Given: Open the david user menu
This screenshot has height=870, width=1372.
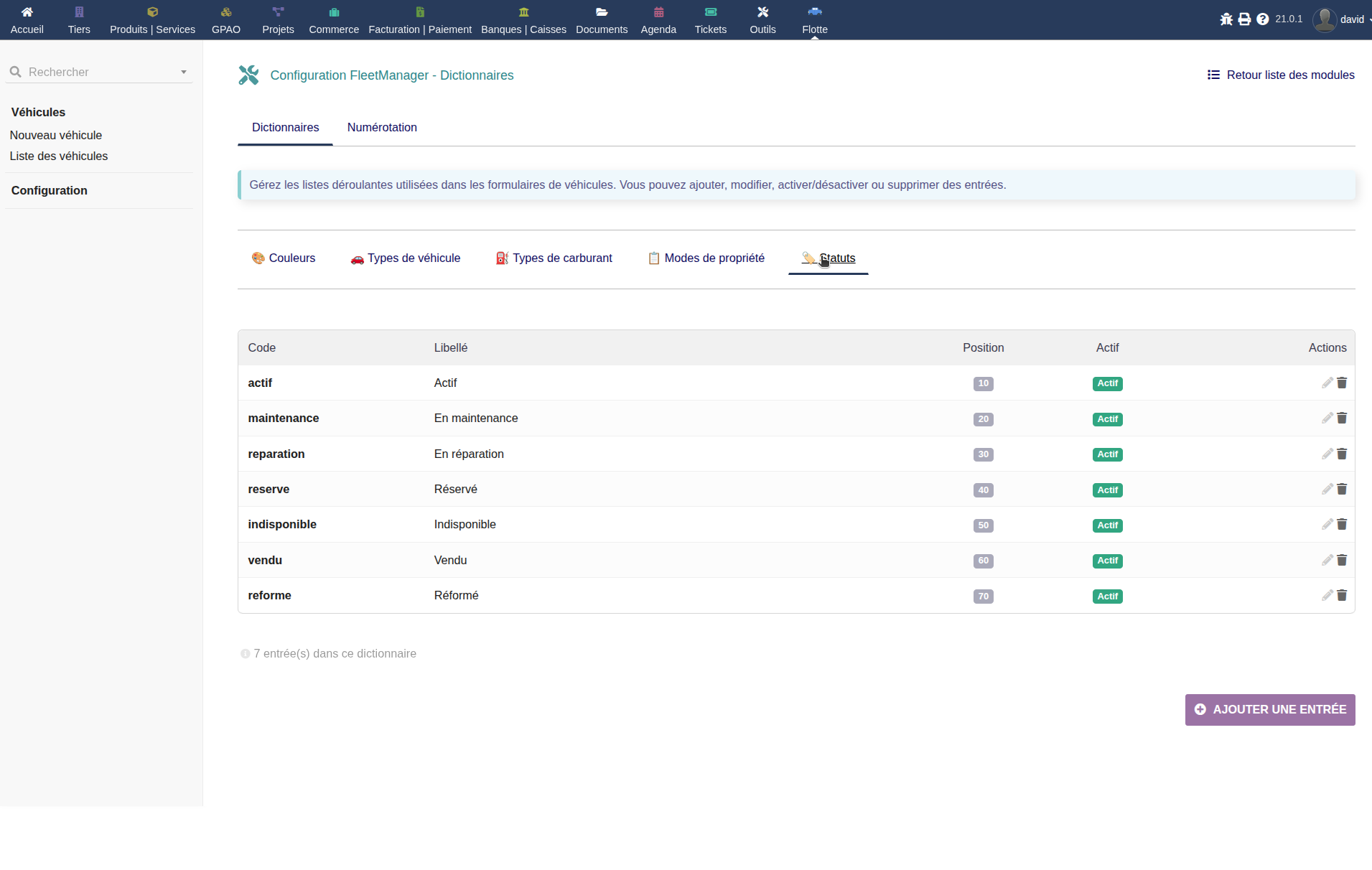Looking at the screenshot, I should click(x=1341, y=19).
